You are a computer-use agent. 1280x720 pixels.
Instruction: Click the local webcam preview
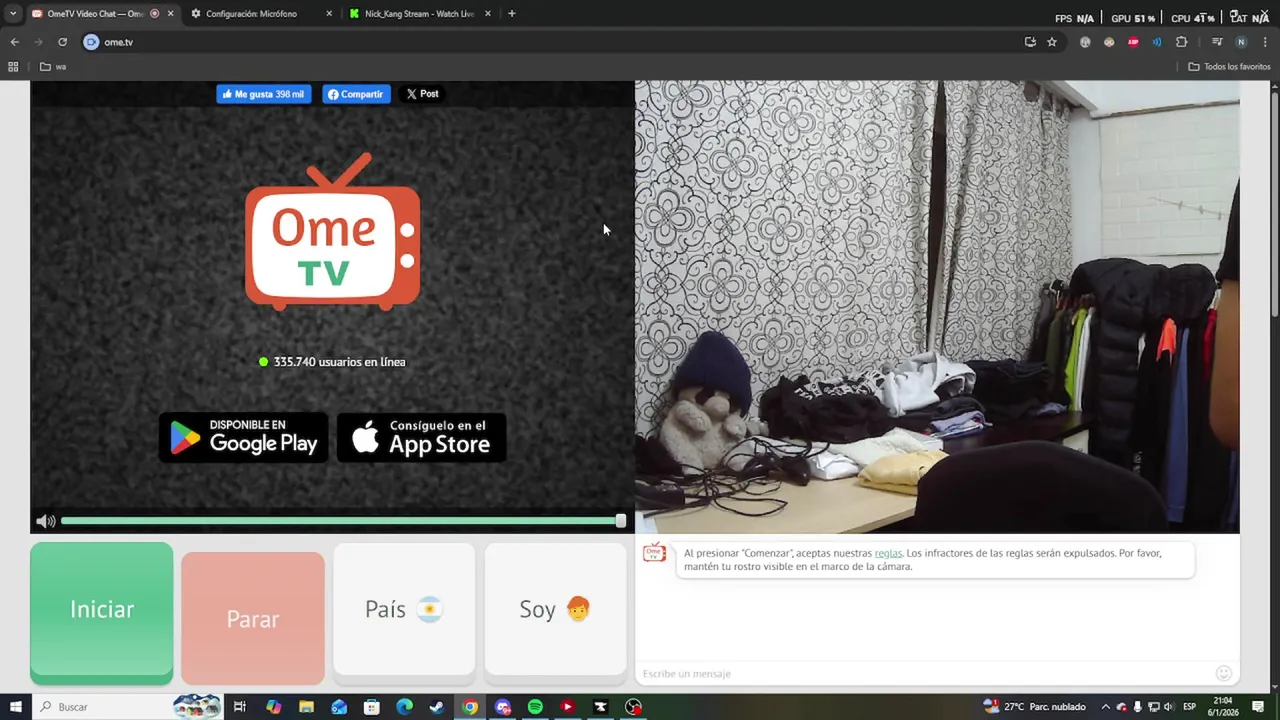point(937,307)
